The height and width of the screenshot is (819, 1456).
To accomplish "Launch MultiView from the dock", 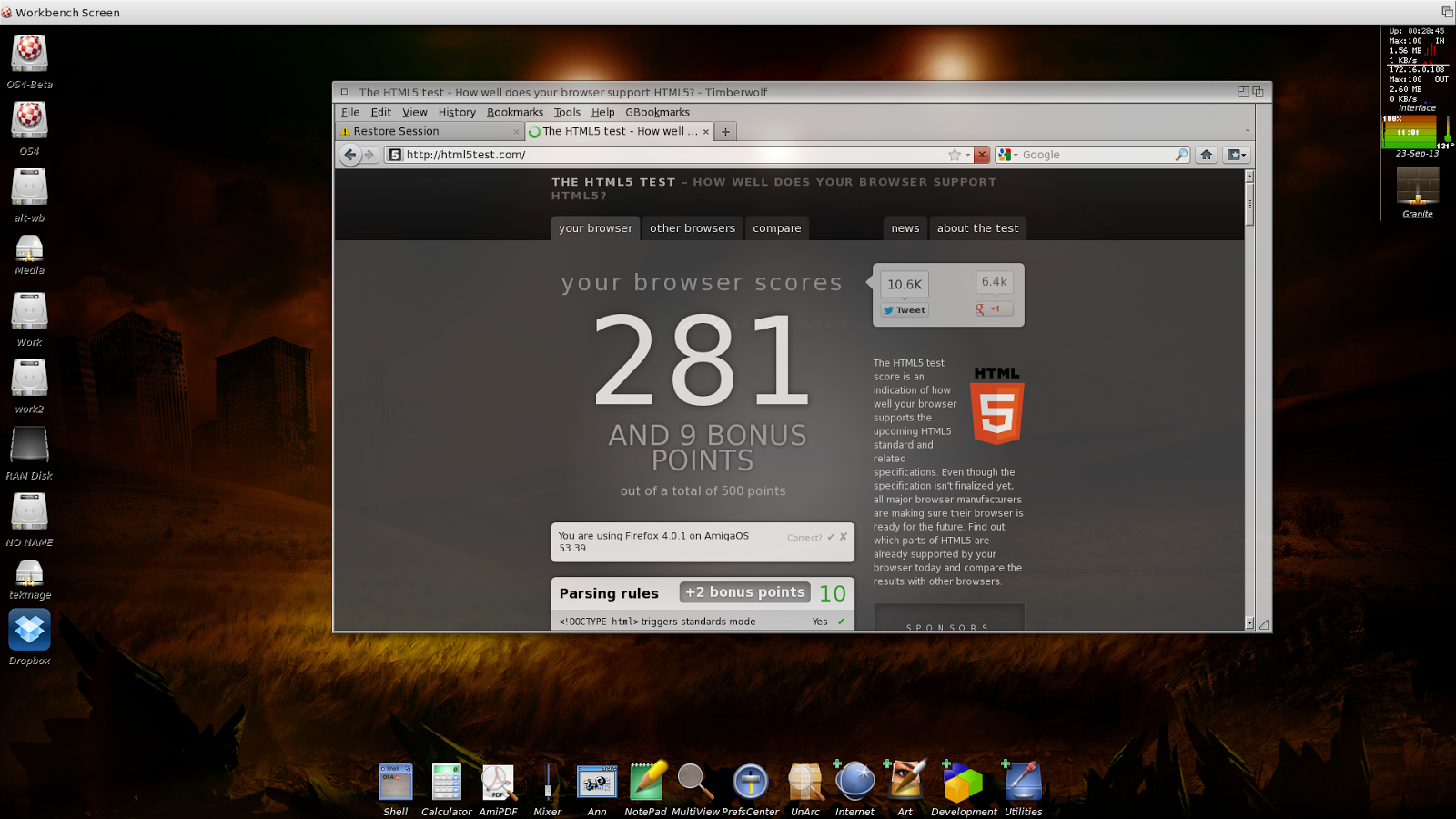I will pyautogui.click(x=695, y=782).
